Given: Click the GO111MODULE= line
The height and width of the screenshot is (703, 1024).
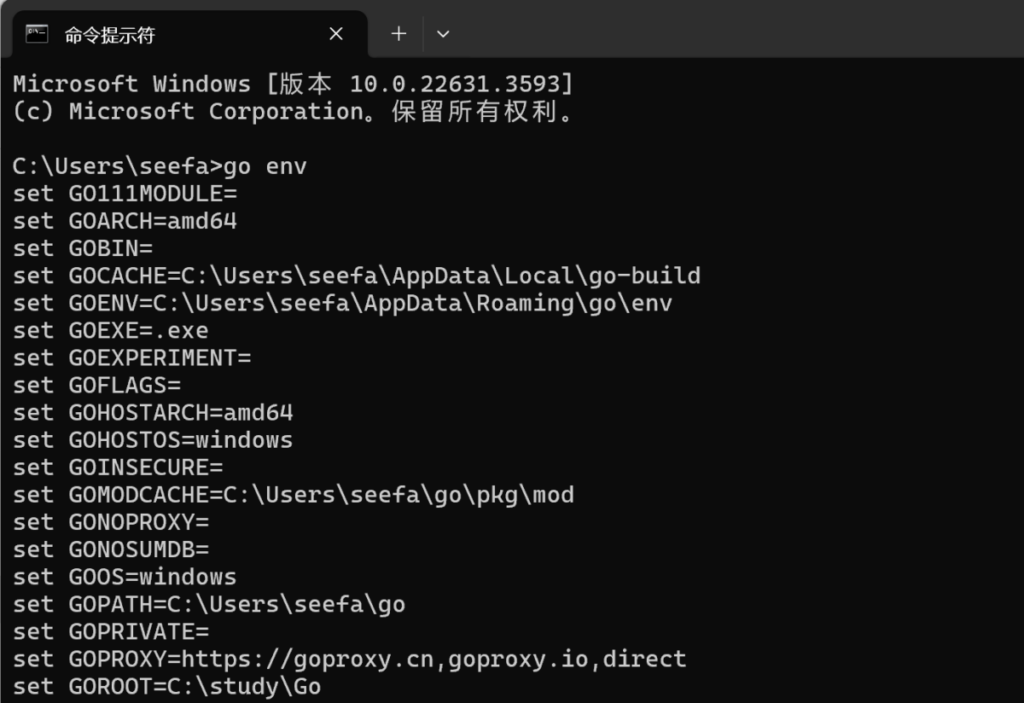Looking at the screenshot, I should (125, 194).
